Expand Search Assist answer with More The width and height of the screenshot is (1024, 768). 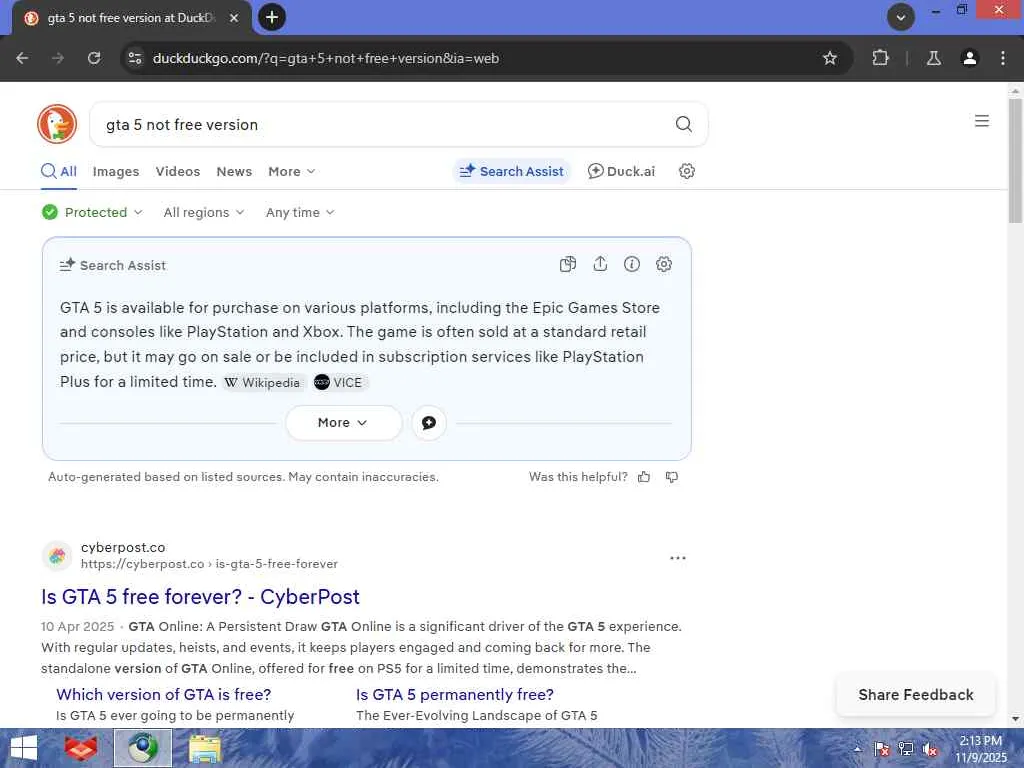(x=344, y=423)
